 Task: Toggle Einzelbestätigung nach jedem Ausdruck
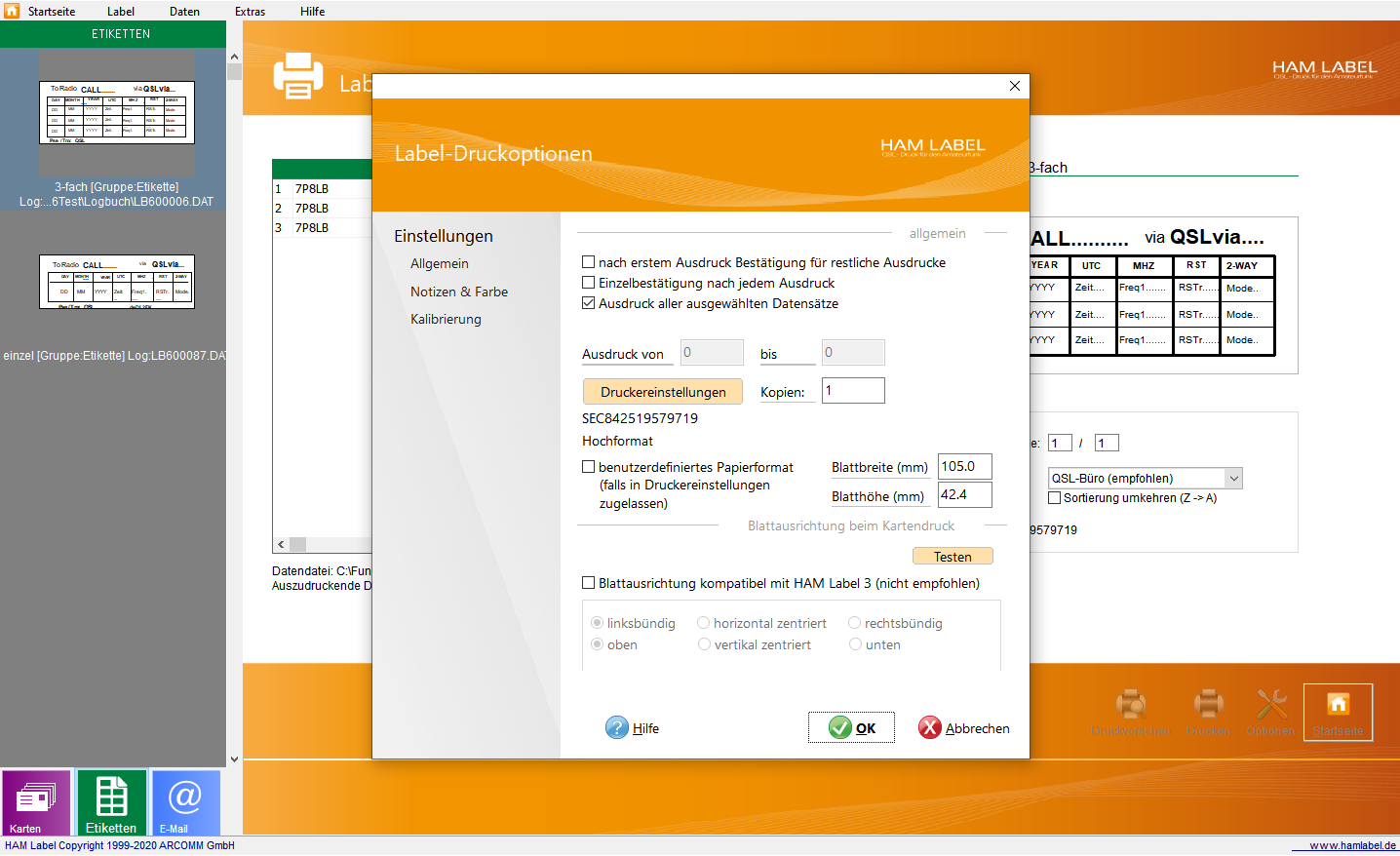coord(588,283)
